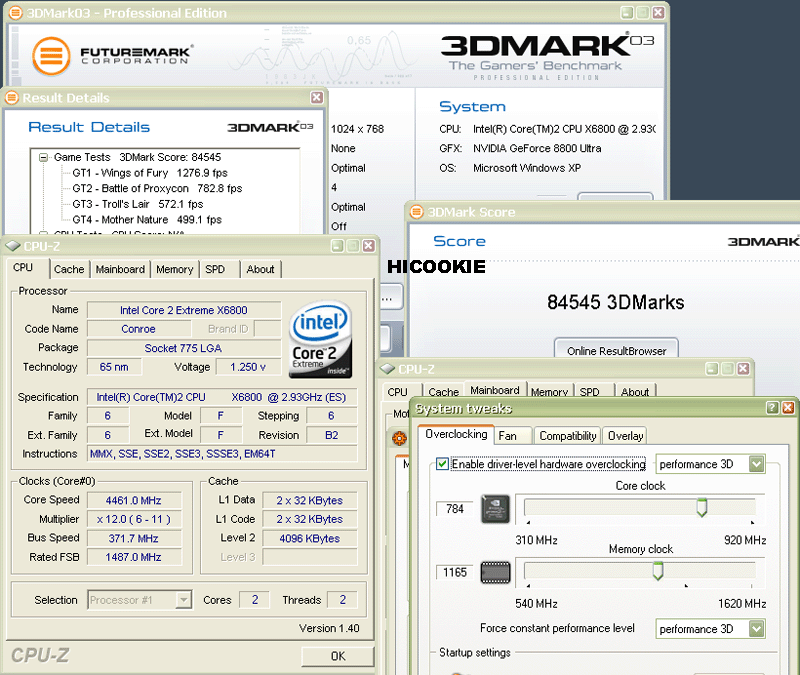800x675 pixels.
Task: Click the Result Details orange title bar icon
Action: click(13, 98)
